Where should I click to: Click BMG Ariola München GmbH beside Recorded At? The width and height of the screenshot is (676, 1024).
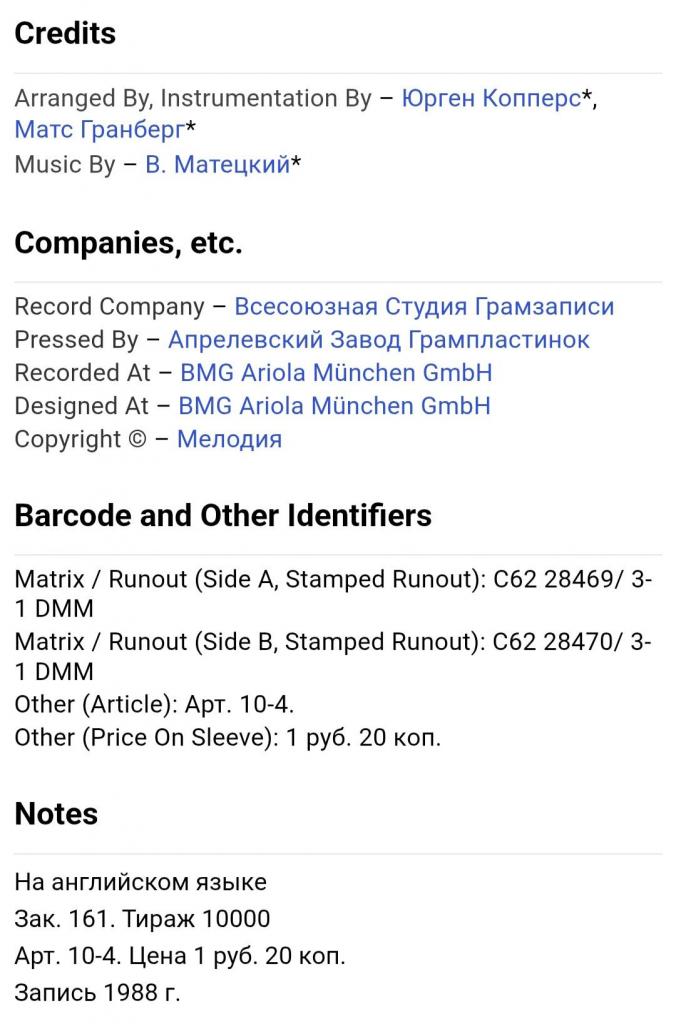coord(336,373)
